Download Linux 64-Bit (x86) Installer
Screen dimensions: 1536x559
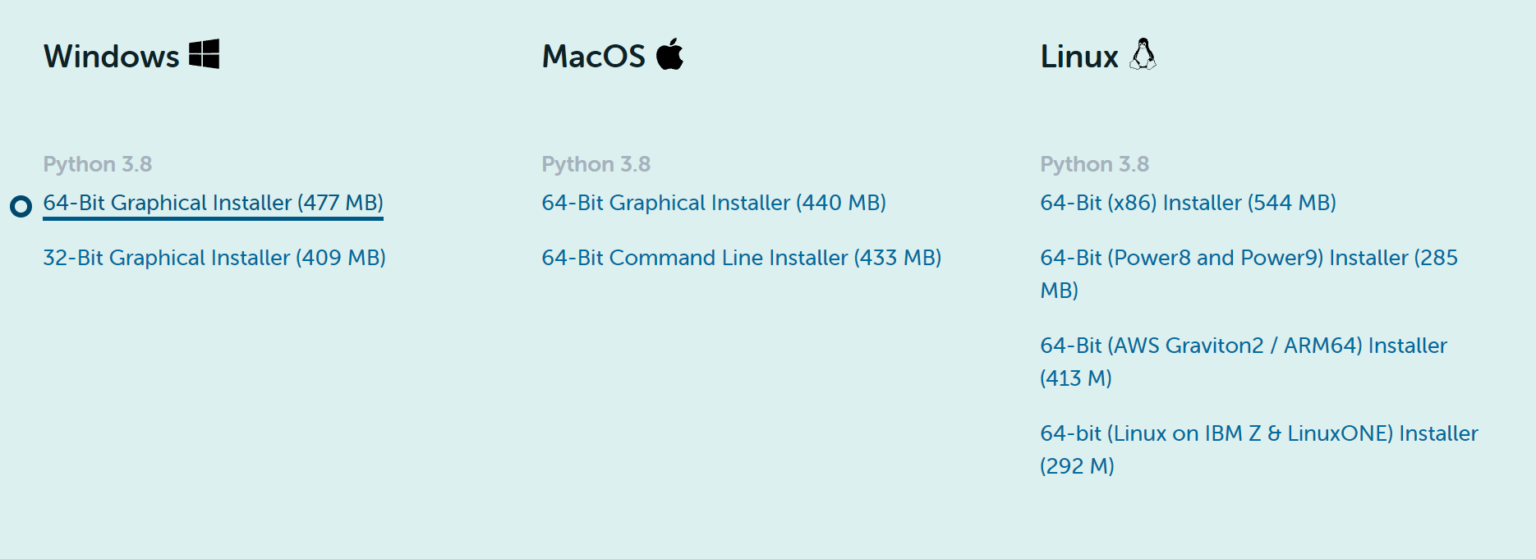[x=1187, y=203]
